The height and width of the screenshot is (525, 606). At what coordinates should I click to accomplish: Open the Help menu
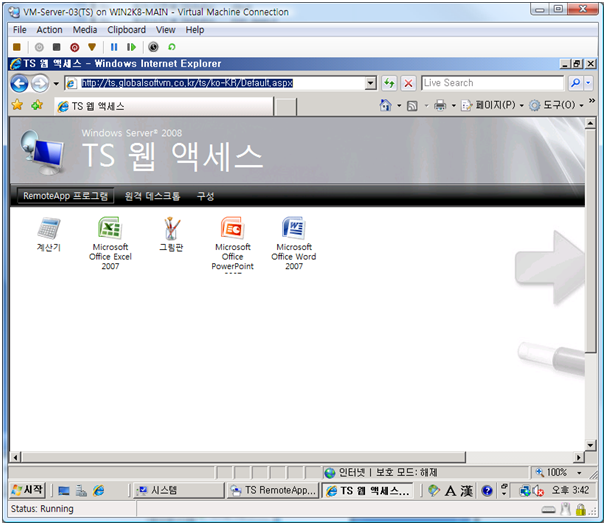pos(194,30)
